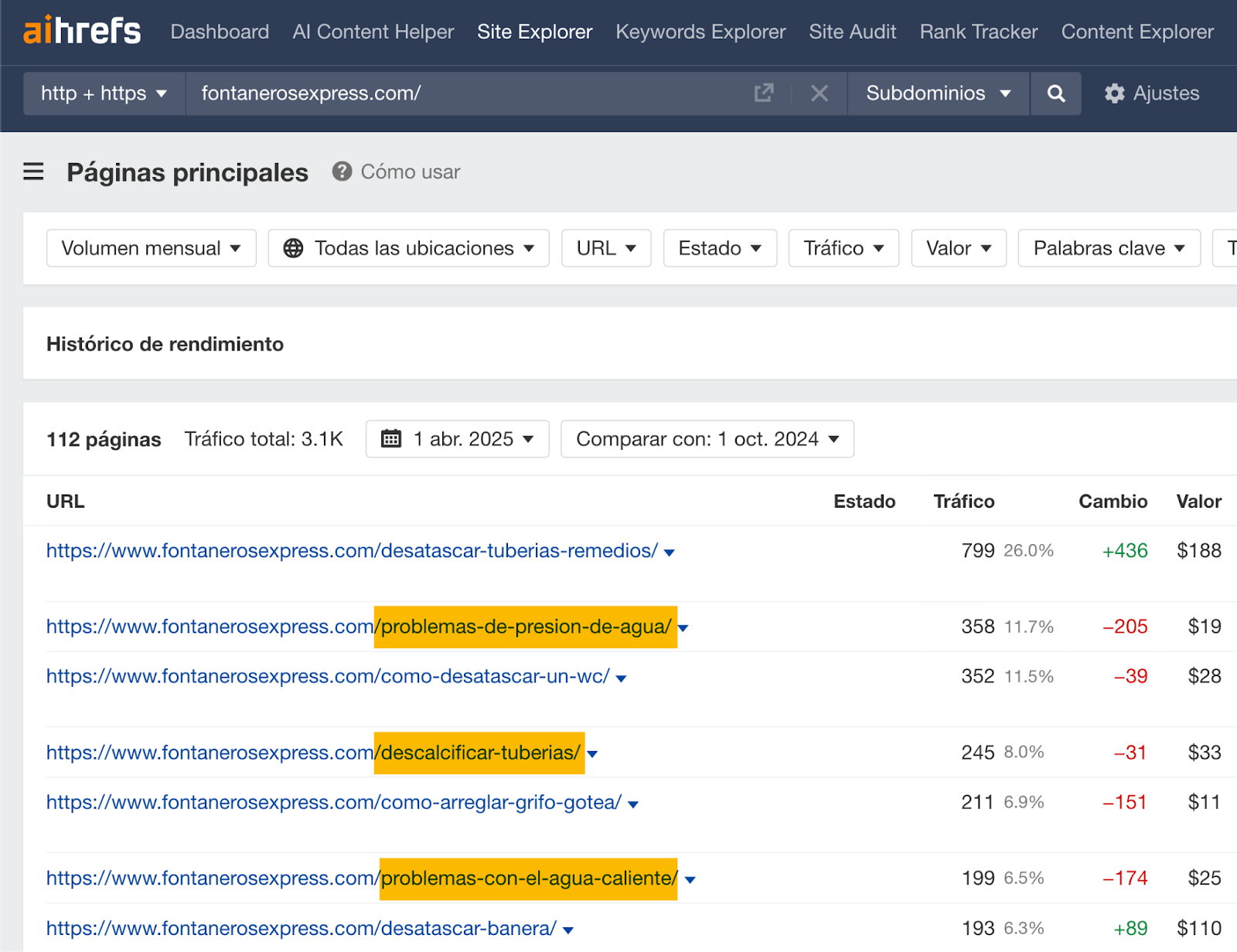Expand arrow next to desatascar-tuberias-remedios URL

pyautogui.click(x=670, y=552)
